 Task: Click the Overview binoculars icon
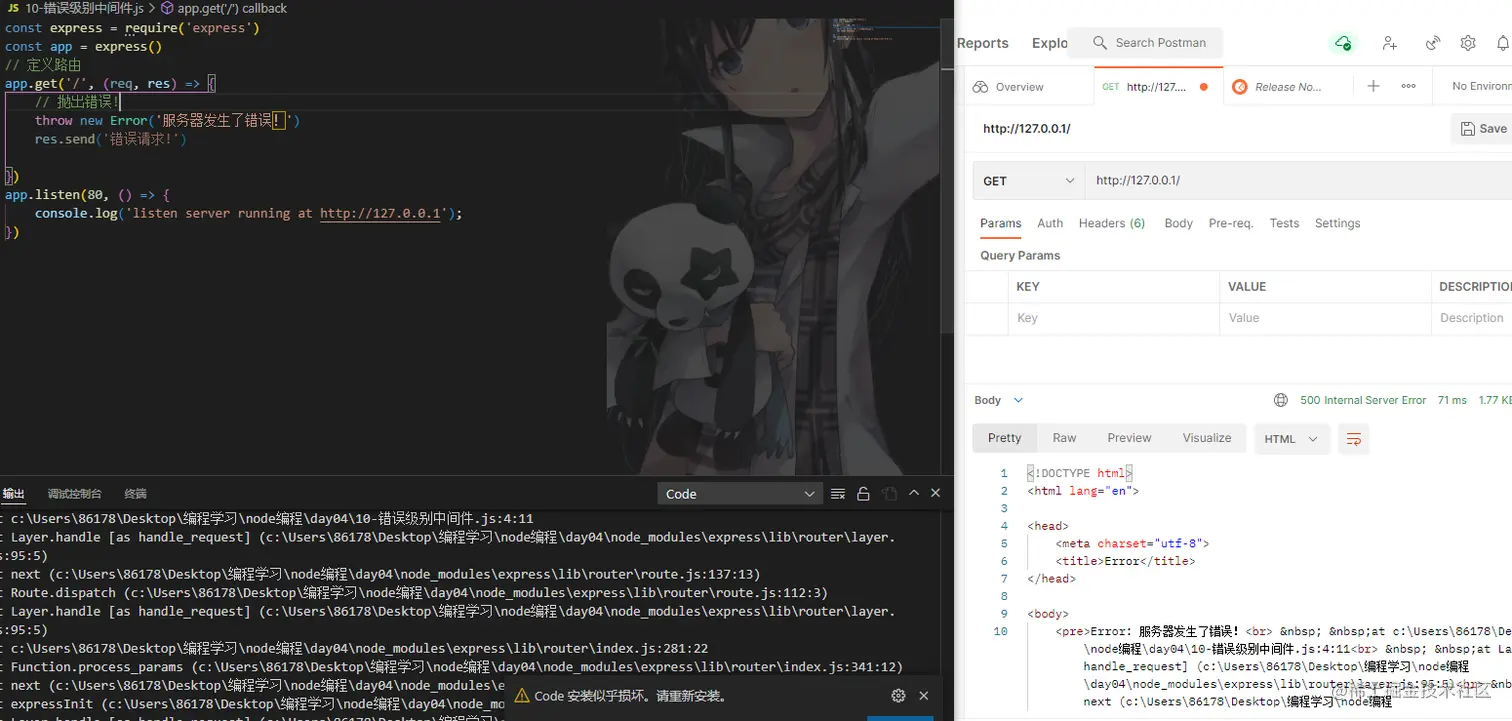(980, 87)
